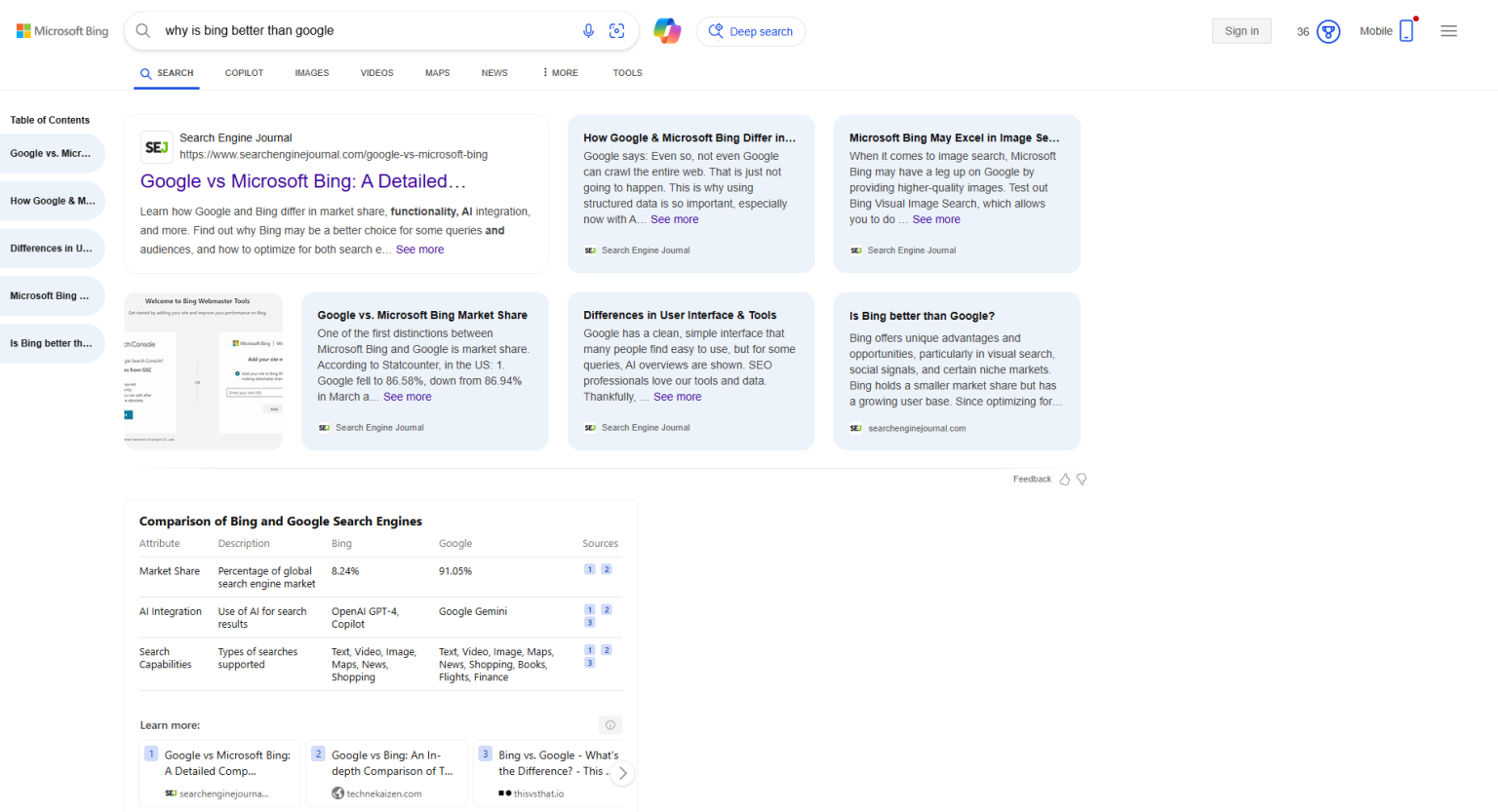Click the microphone voice search icon
1498x812 pixels.
click(588, 31)
